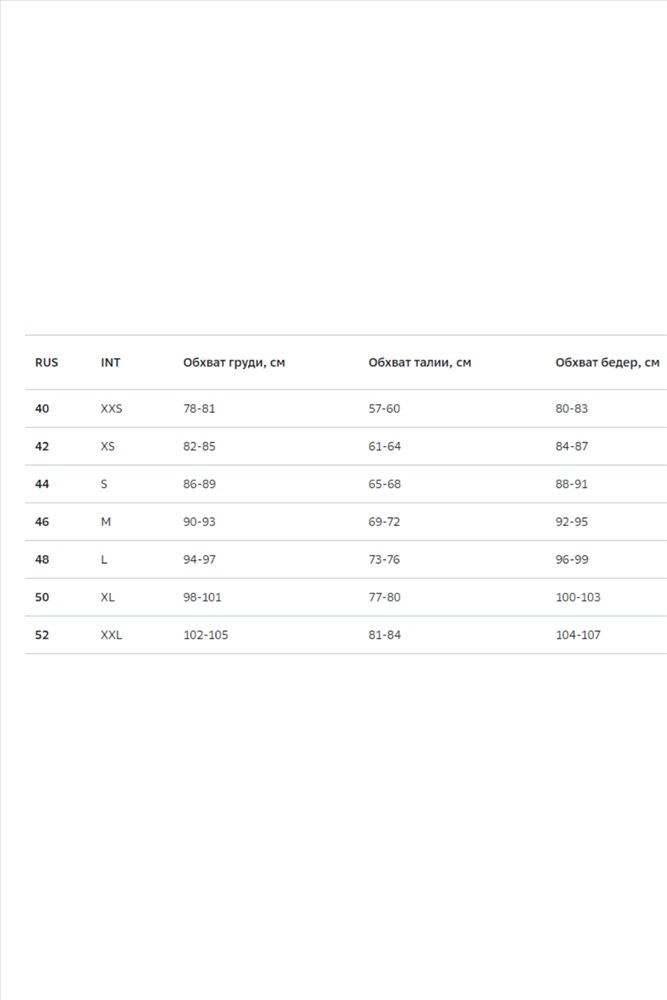Click the Обхват бедер, см header
This screenshot has width=667, height=1000.
(x=607, y=362)
